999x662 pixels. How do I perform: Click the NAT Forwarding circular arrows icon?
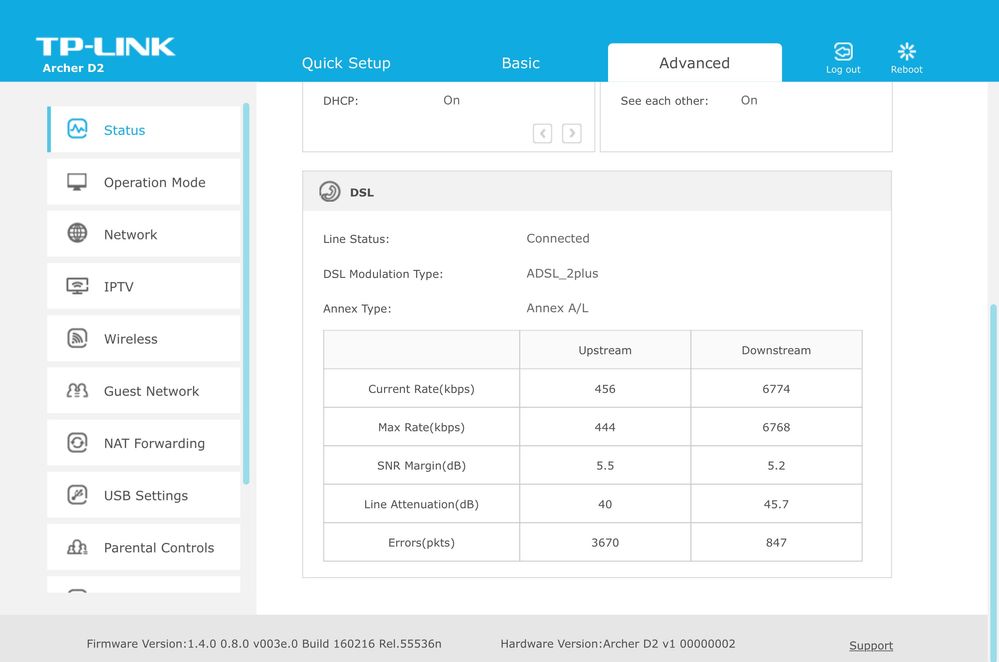tap(77, 442)
